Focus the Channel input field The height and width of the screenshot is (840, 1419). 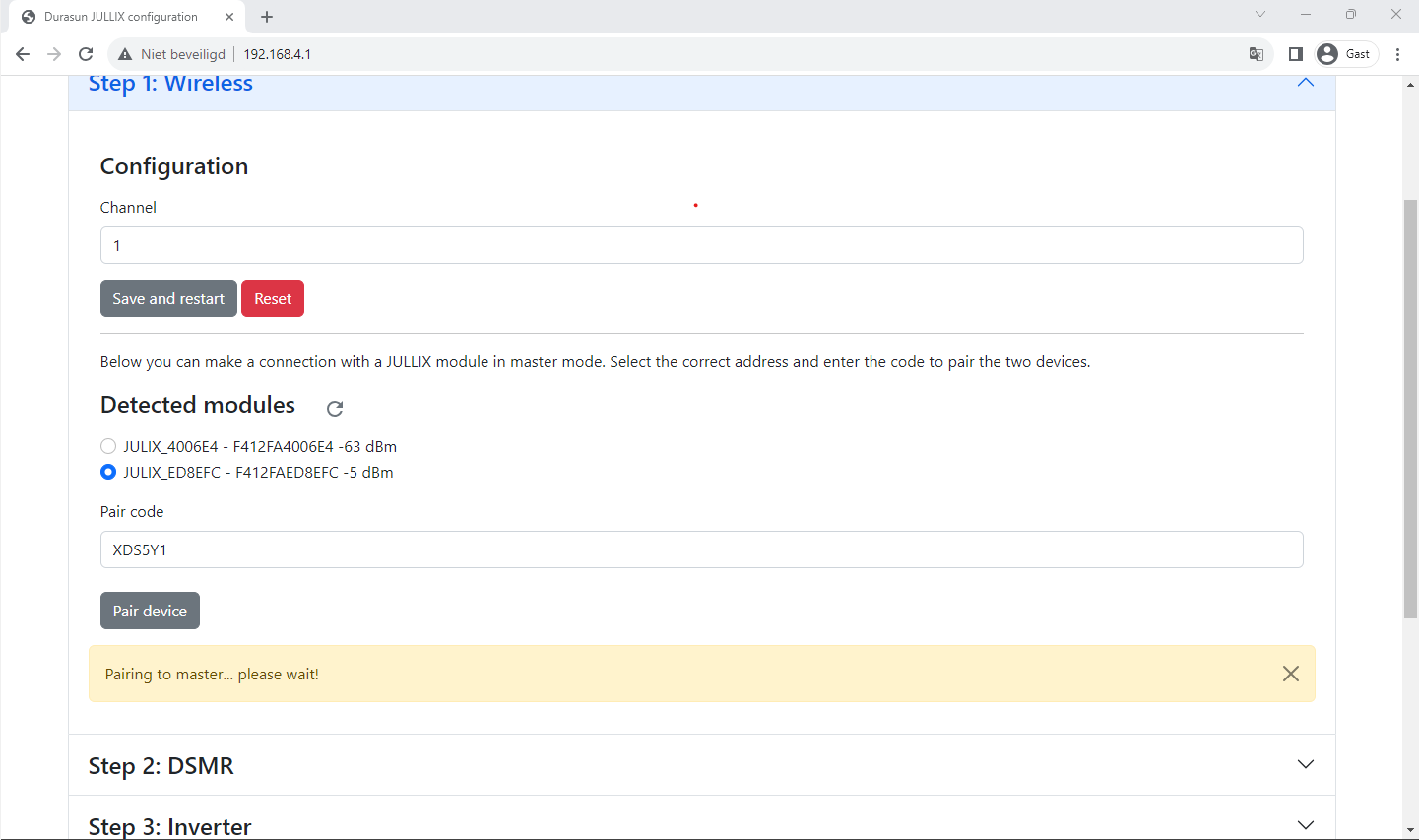702,245
